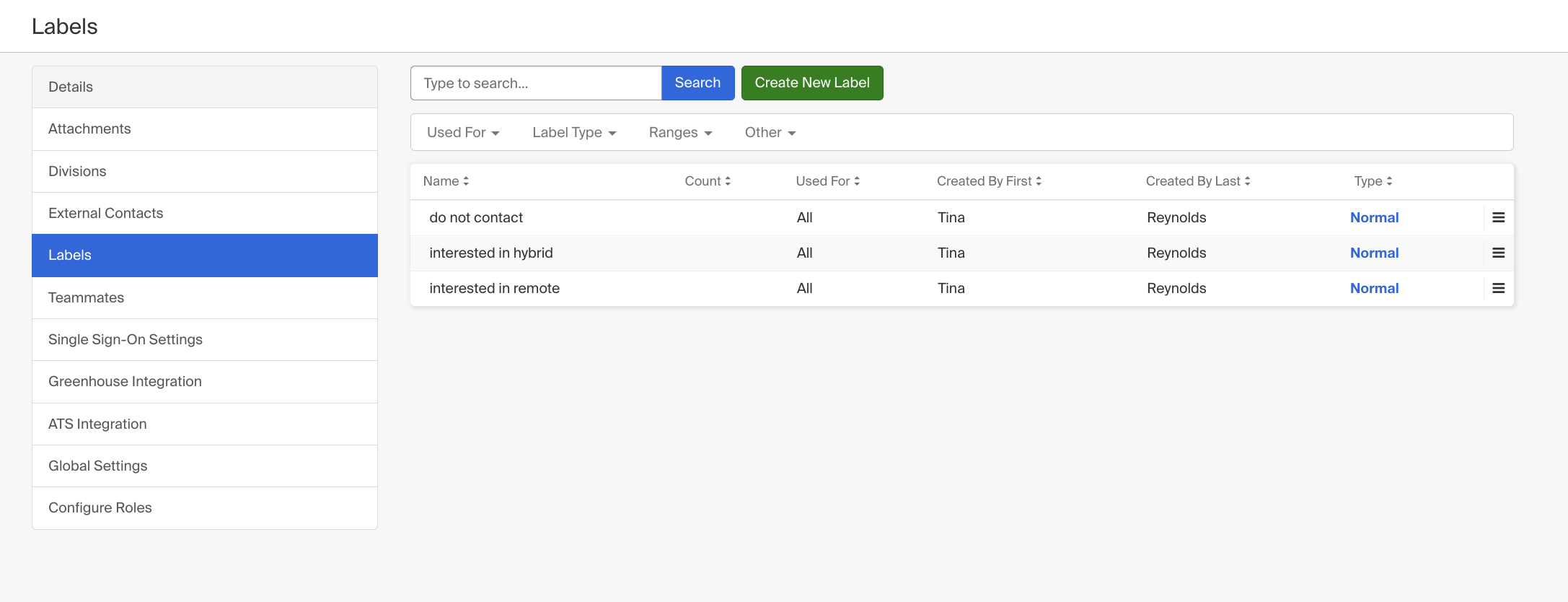Select the do not contact label name

(x=476, y=217)
